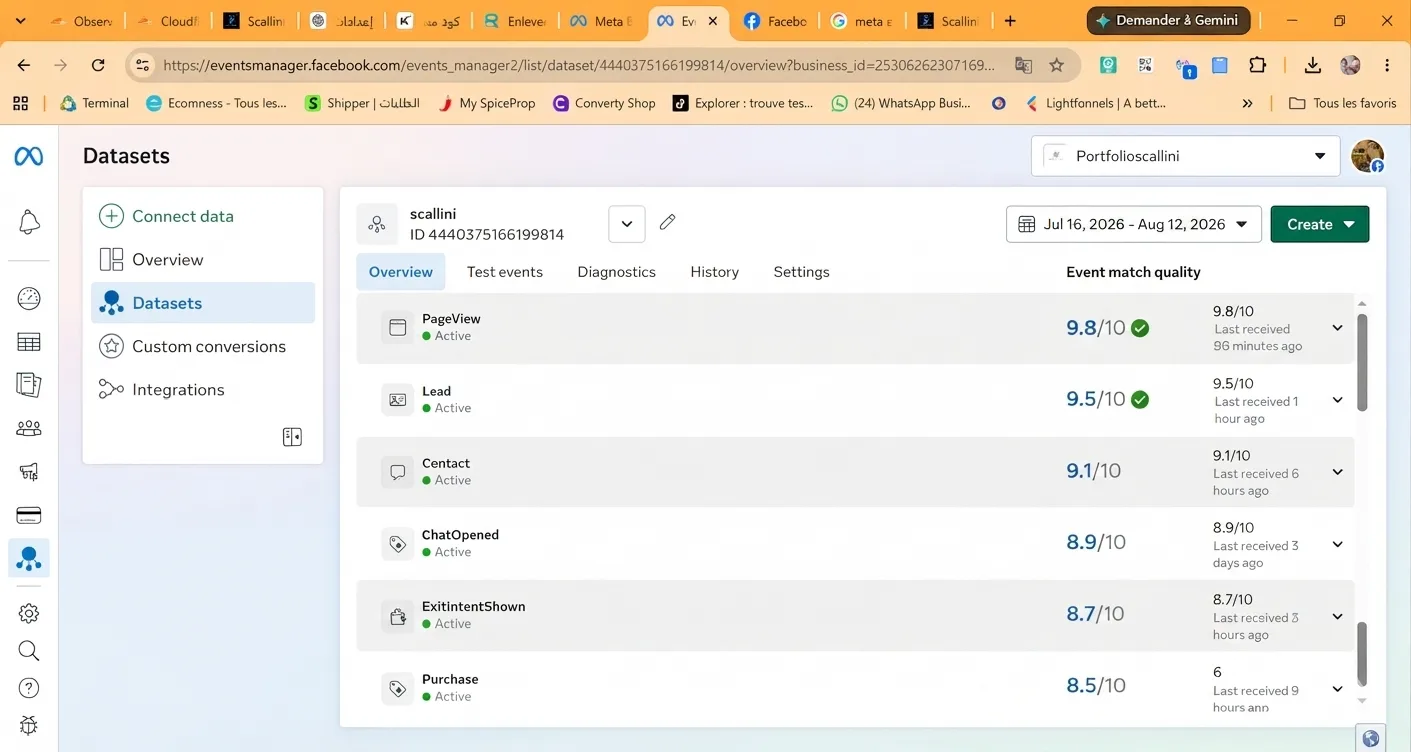Screen dimensions: 1411x752
Task: Open the browser tab search chevron
Action: coord(20,21)
